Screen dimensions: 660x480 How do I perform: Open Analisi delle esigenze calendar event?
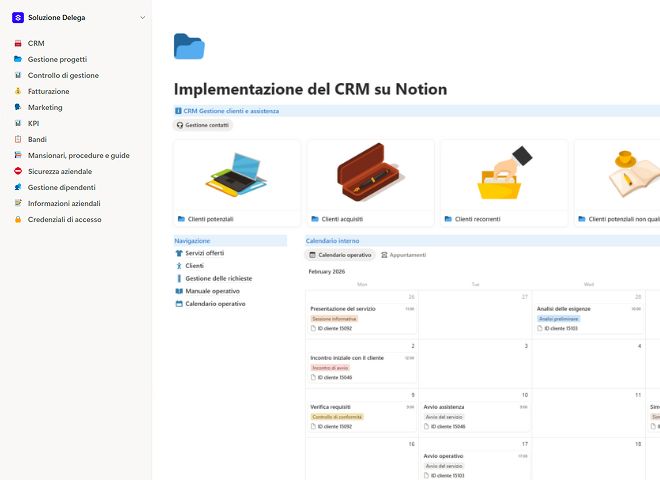pos(588,319)
